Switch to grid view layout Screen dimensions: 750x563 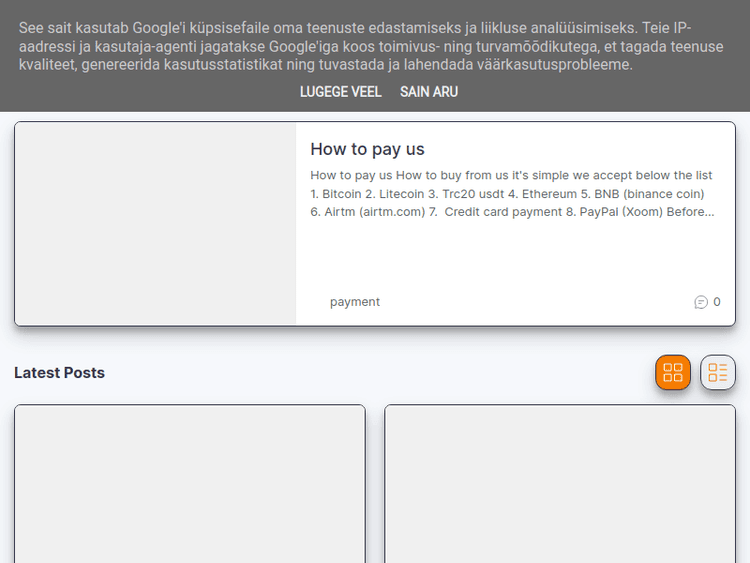pos(673,373)
